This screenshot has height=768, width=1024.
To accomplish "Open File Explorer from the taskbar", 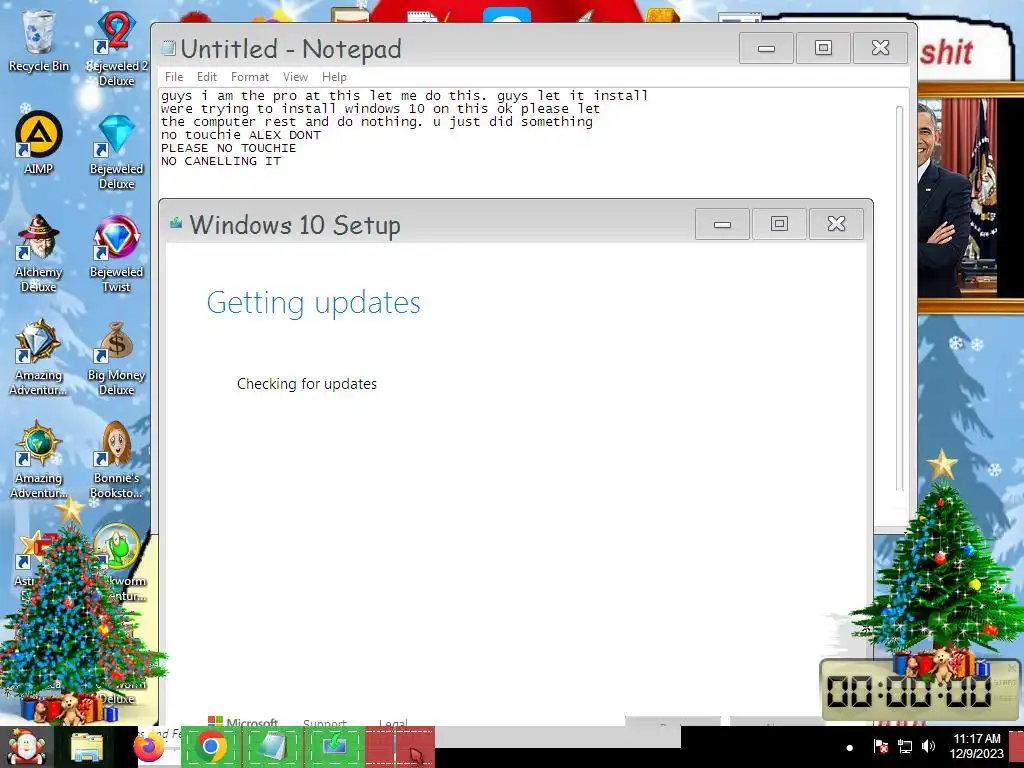I will tap(87, 748).
